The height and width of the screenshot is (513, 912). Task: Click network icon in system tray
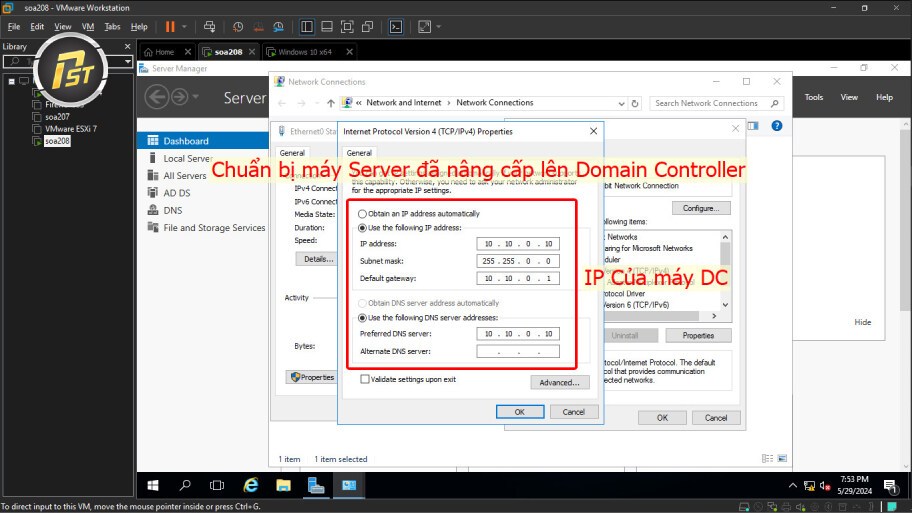click(x=809, y=485)
